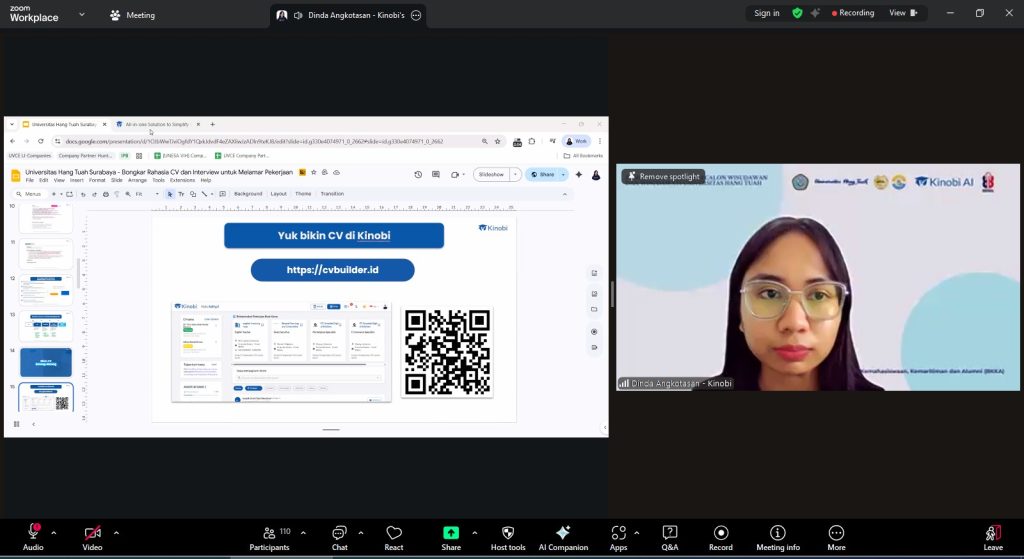Open the More menu in toolbar
The width and height of the screenshot is (1024, 559).
click(x=836, y=534)
